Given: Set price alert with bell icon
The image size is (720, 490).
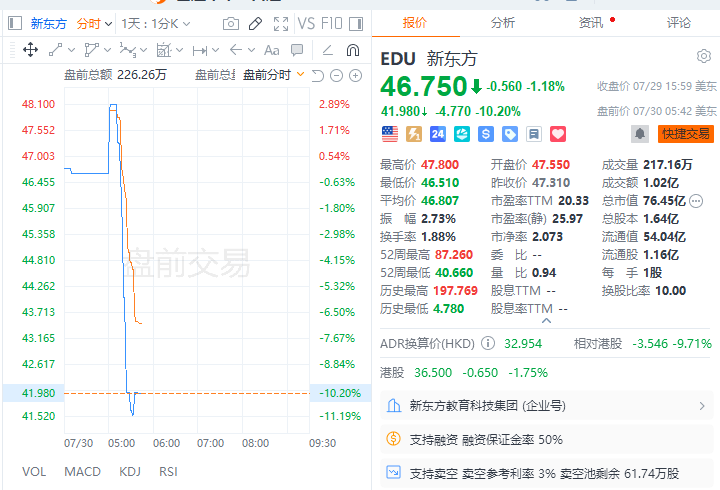Looking at the screenshot, I should 640,134.
